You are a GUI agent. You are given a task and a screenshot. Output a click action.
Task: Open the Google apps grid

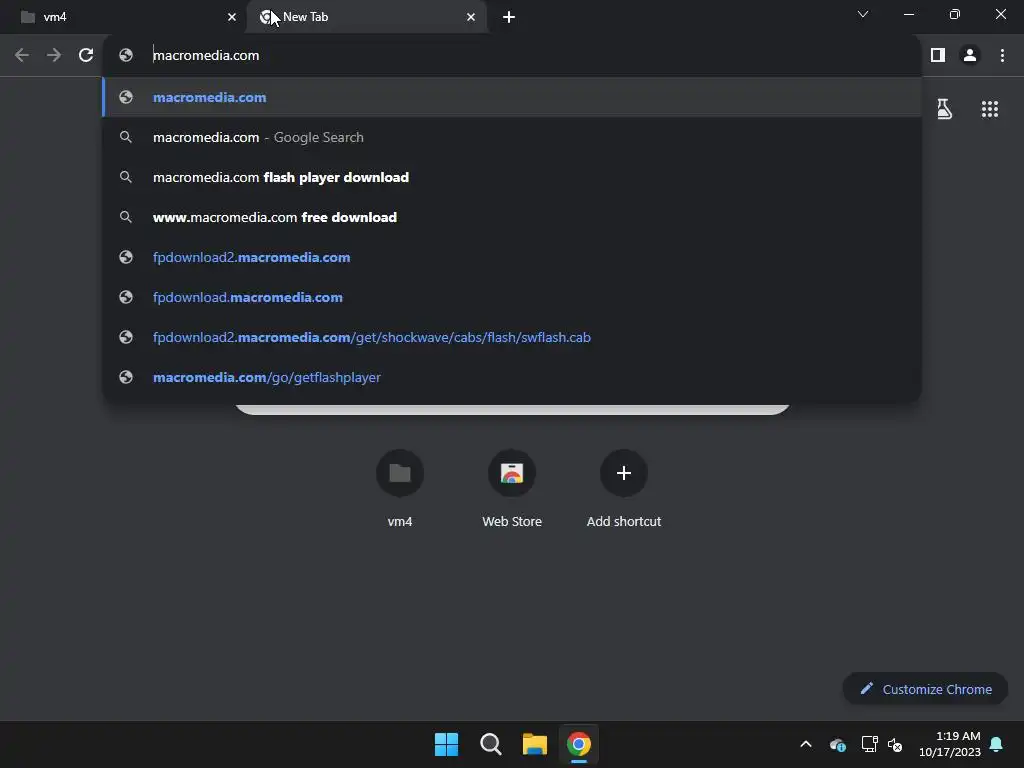989,109
